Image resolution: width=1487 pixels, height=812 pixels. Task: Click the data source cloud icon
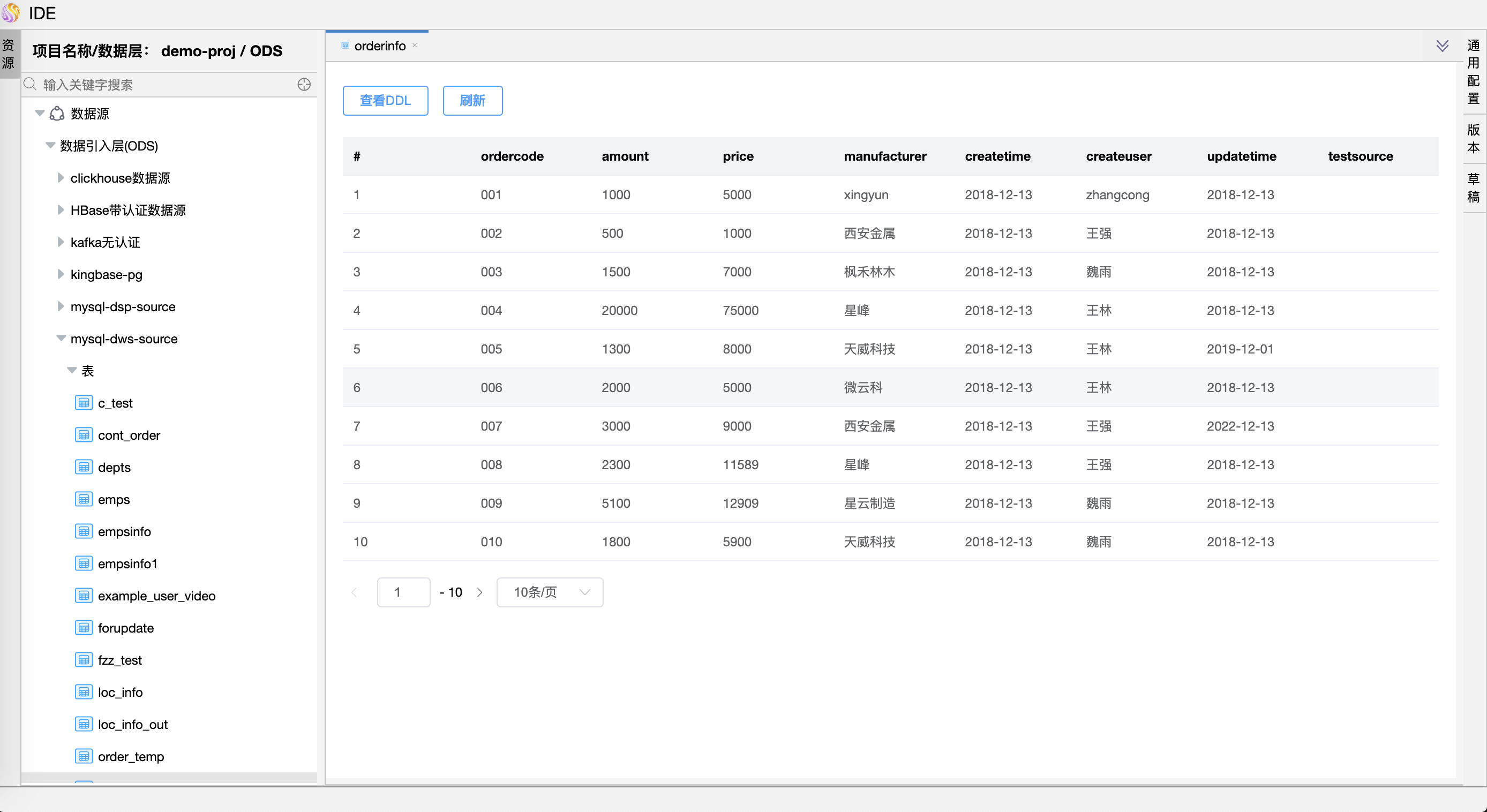click(x=57, y=114)
